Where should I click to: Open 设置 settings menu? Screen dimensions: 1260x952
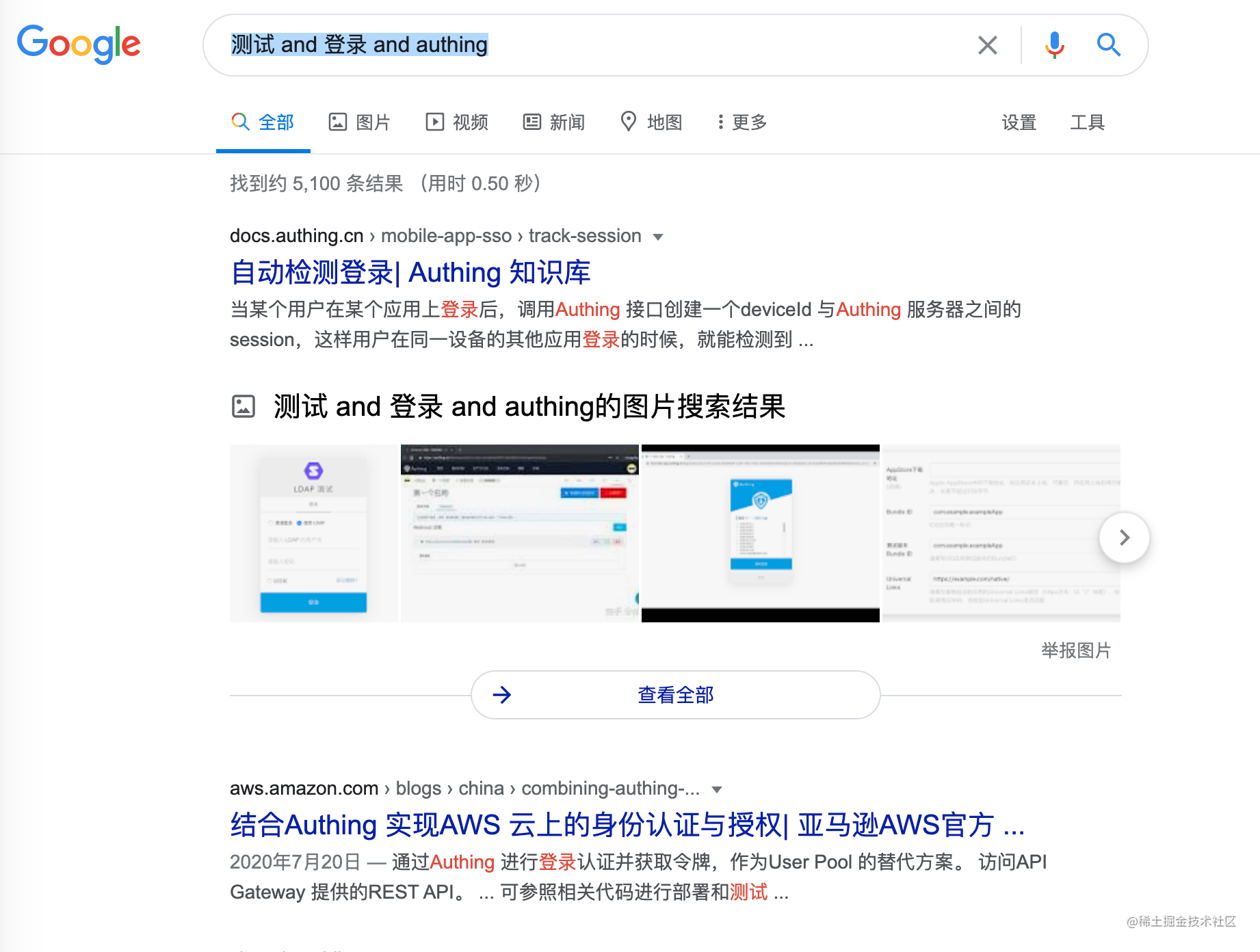(1019, 122)
